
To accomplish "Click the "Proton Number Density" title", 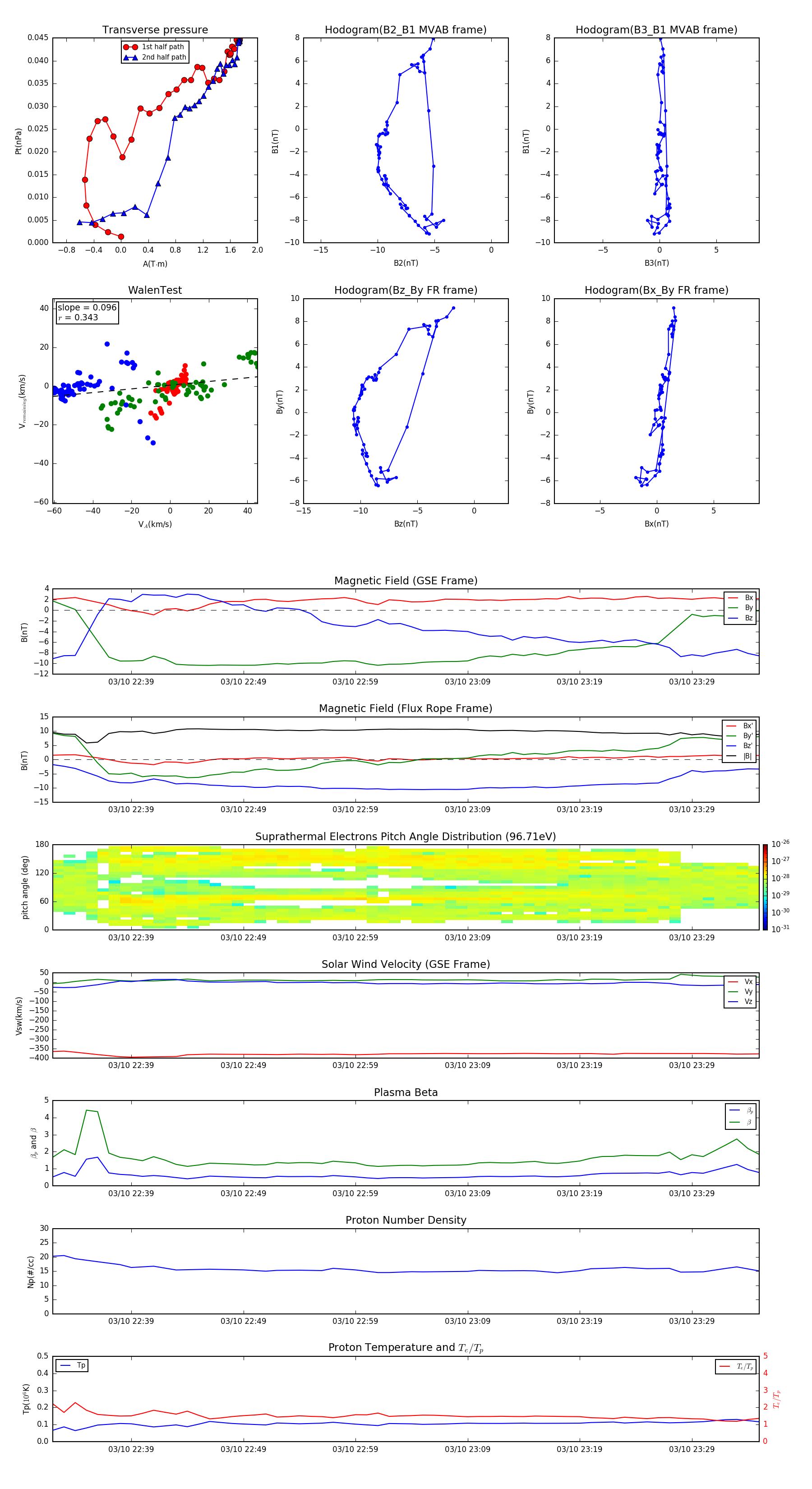I will [x=406, y=1220].
